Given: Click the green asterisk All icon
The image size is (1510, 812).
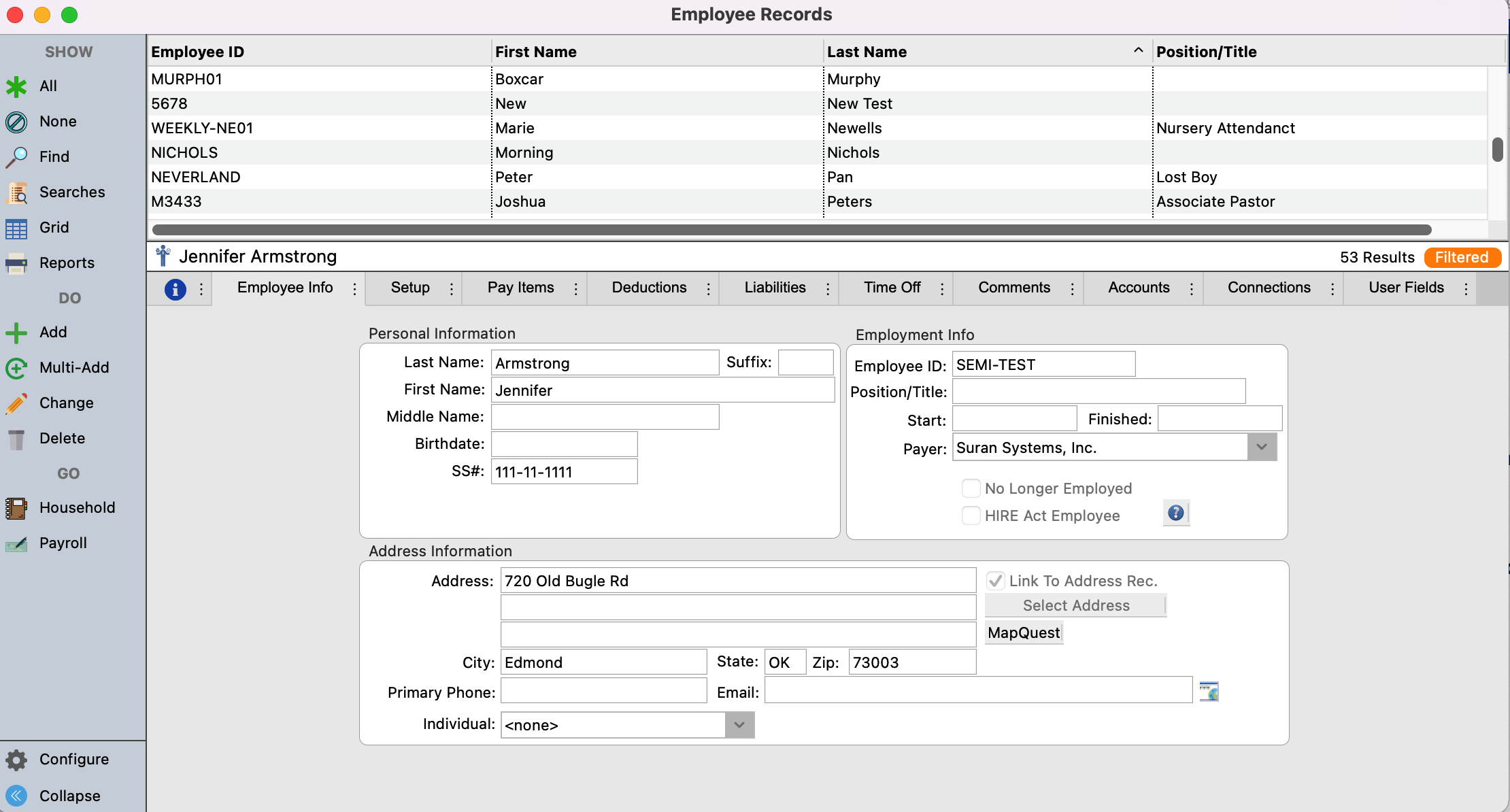Looking at the screenshot, I should tap(16, 86).
